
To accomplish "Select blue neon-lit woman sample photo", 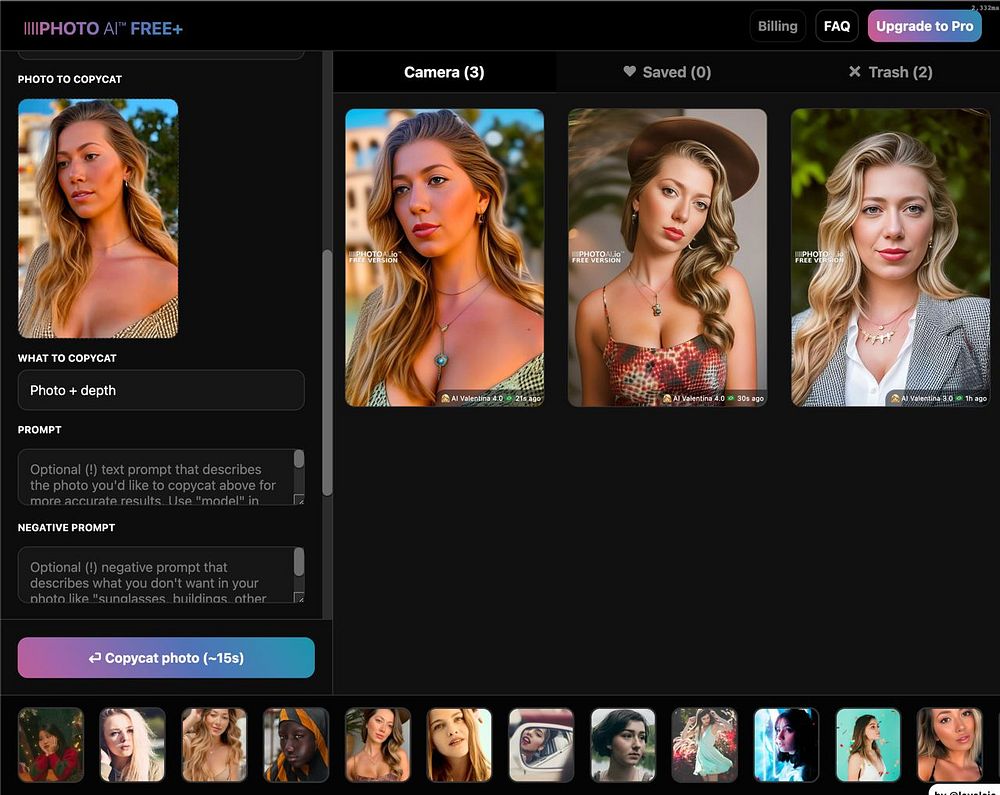I will [786, 745].
